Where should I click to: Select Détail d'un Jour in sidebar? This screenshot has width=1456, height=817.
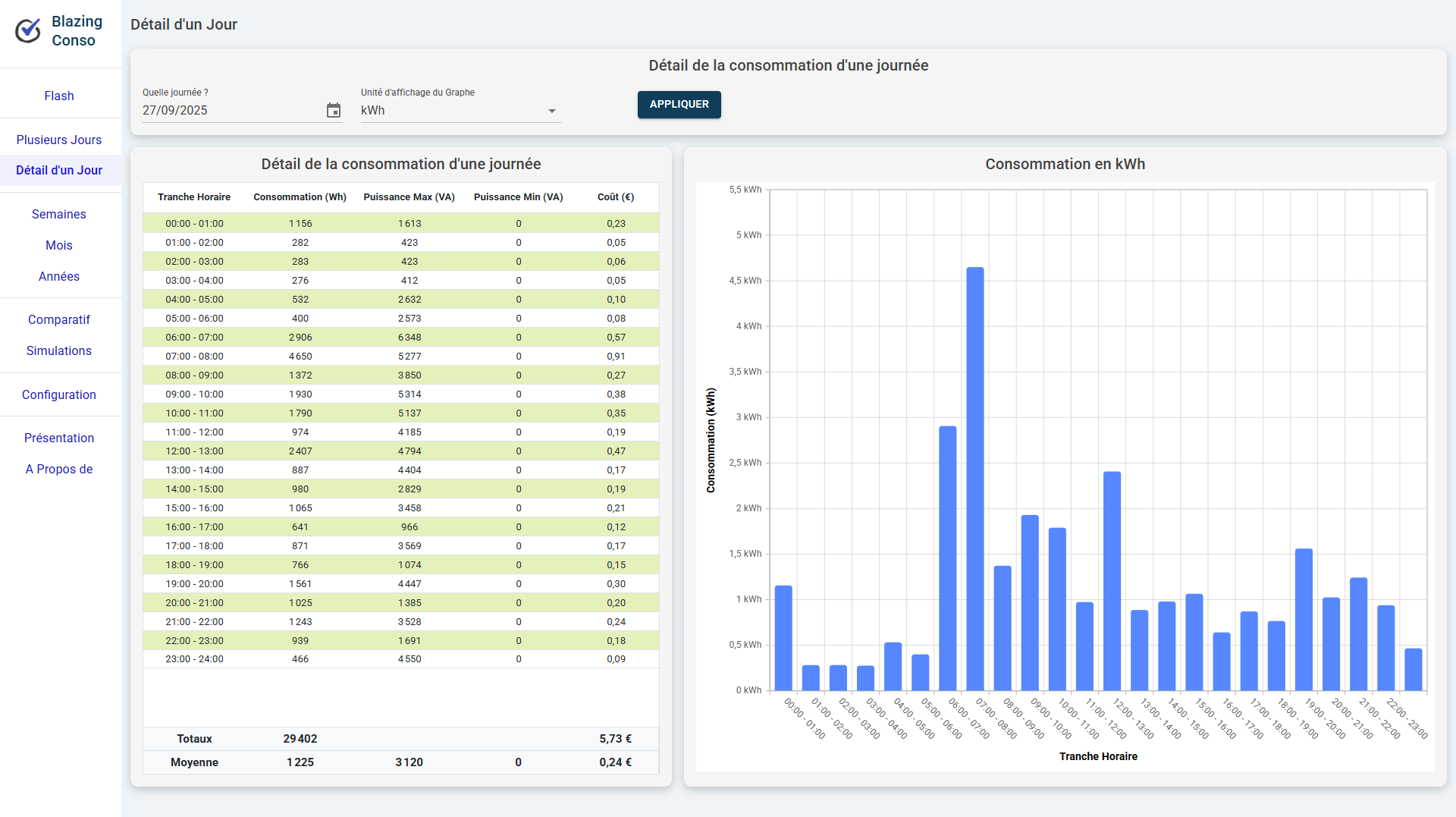59,171
